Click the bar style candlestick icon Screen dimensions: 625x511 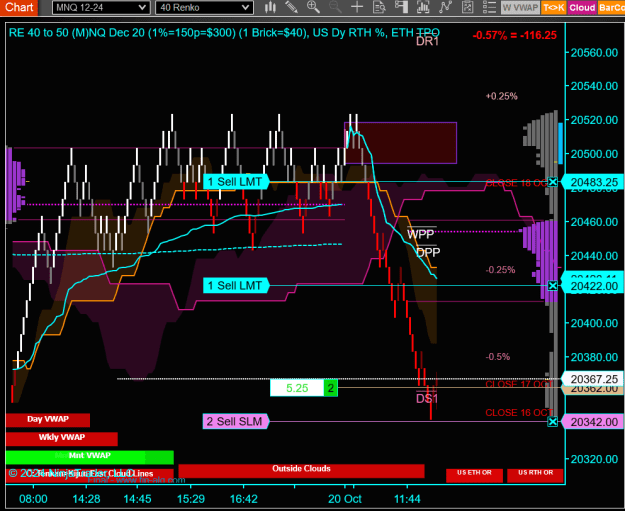(x=270, y=7)
